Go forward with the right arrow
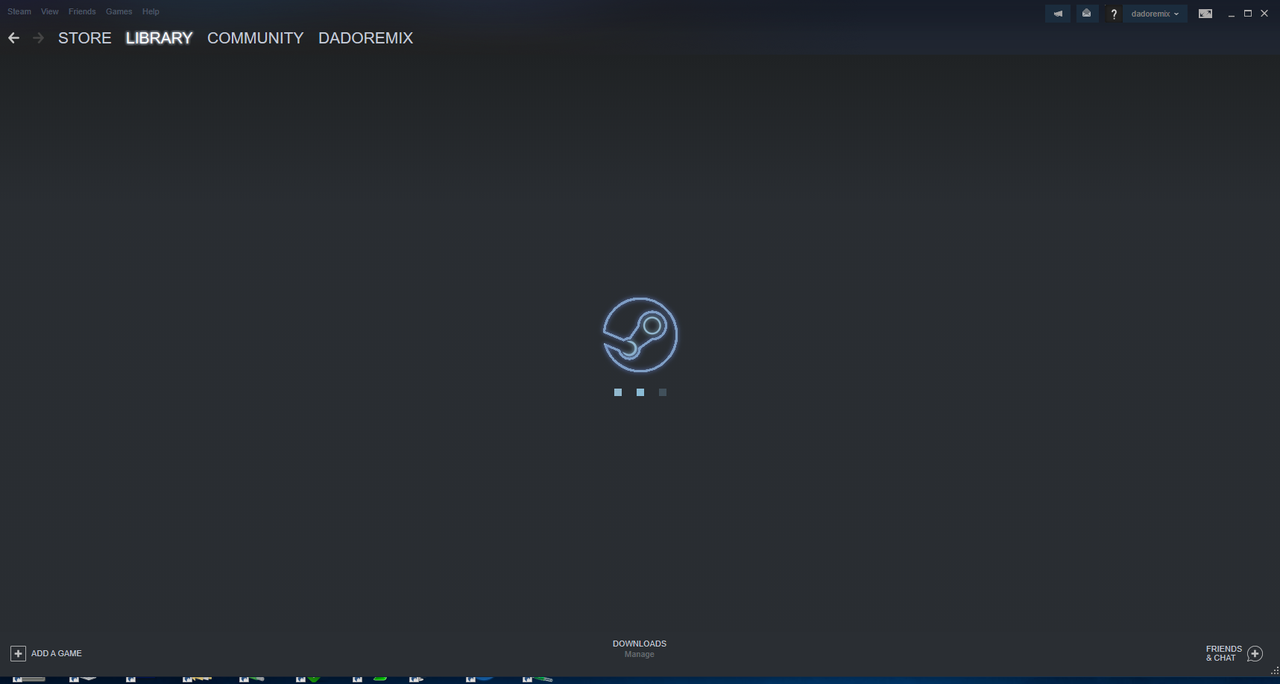This screenshot has height=684, width=1280. 38,38
